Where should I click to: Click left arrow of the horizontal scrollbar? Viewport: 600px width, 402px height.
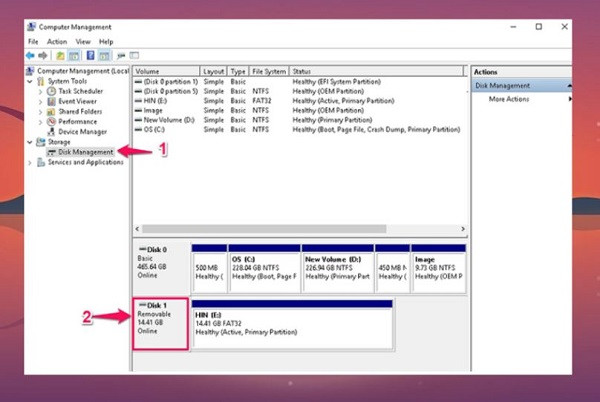137,229
